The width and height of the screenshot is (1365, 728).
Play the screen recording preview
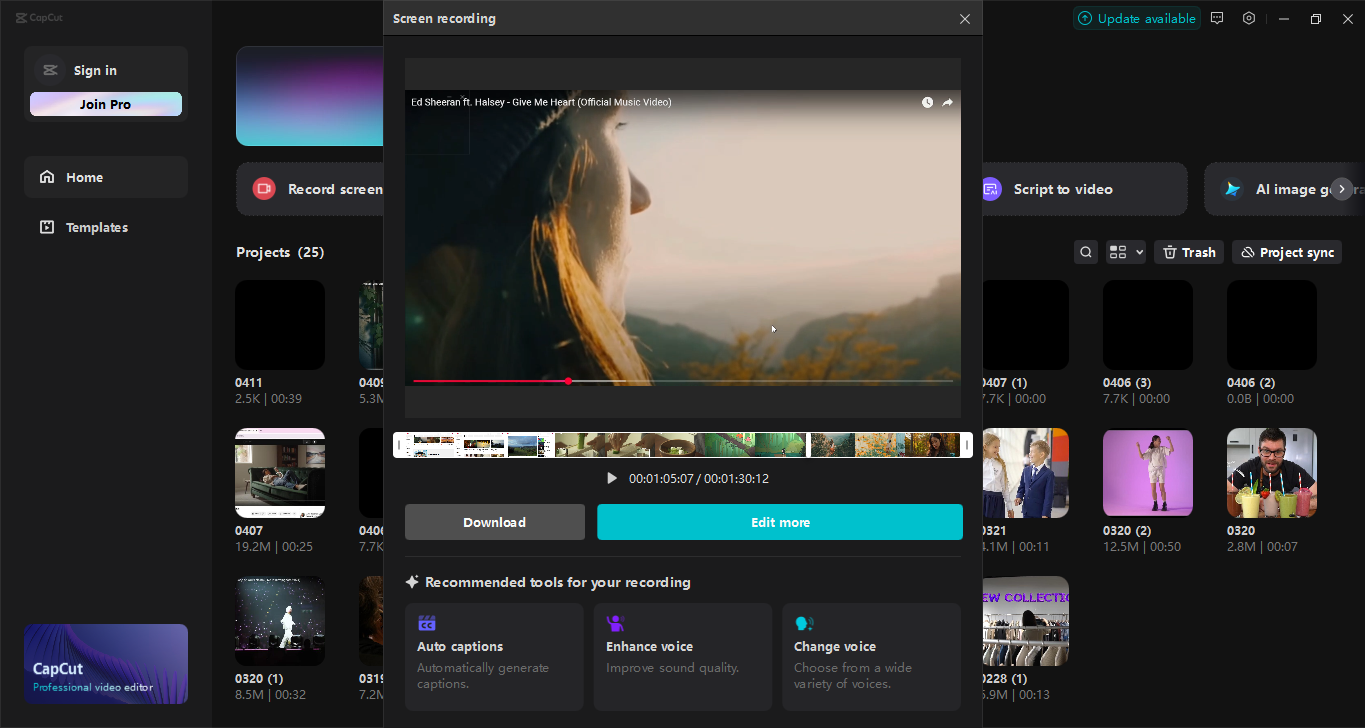(x=612, y=479)
